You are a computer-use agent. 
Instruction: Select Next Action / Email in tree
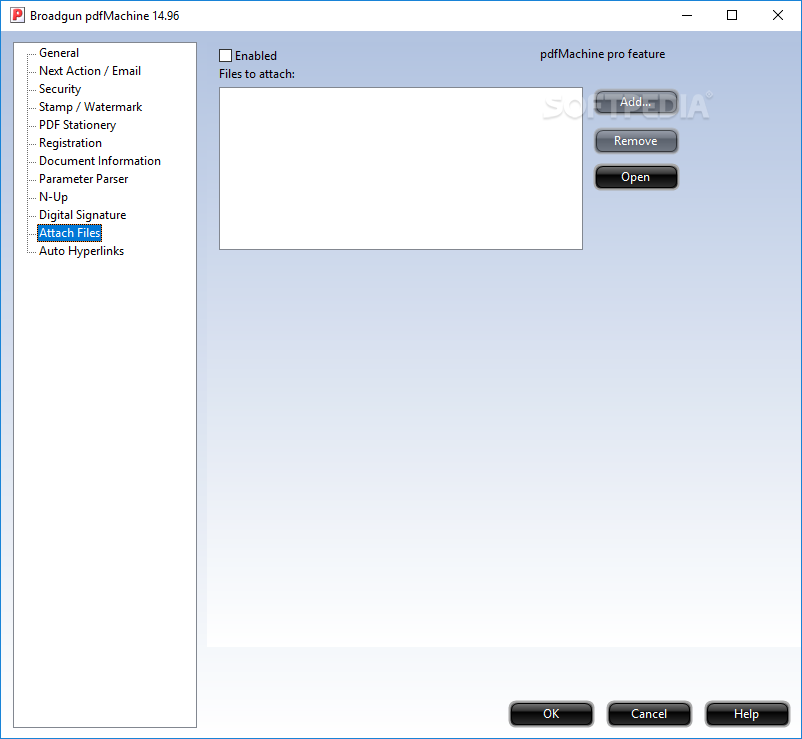pyautogui.click(x=90, y=71)
